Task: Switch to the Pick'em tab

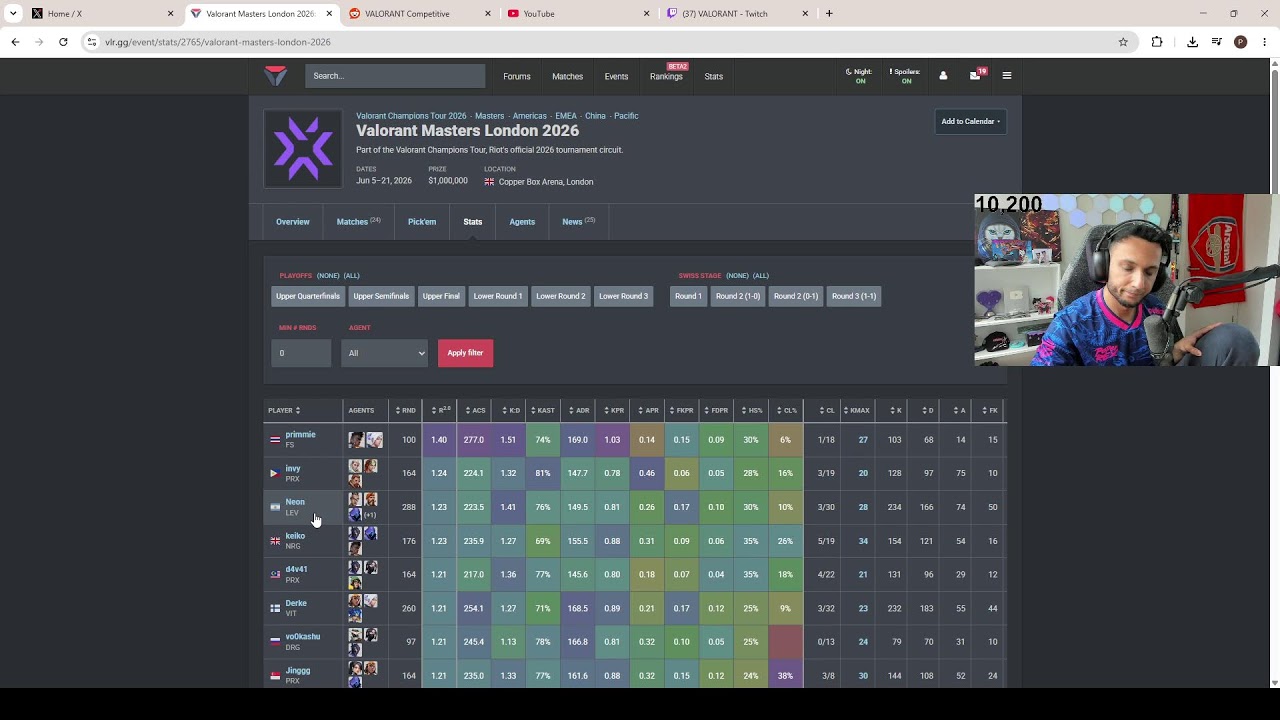Action: point(422,222)
